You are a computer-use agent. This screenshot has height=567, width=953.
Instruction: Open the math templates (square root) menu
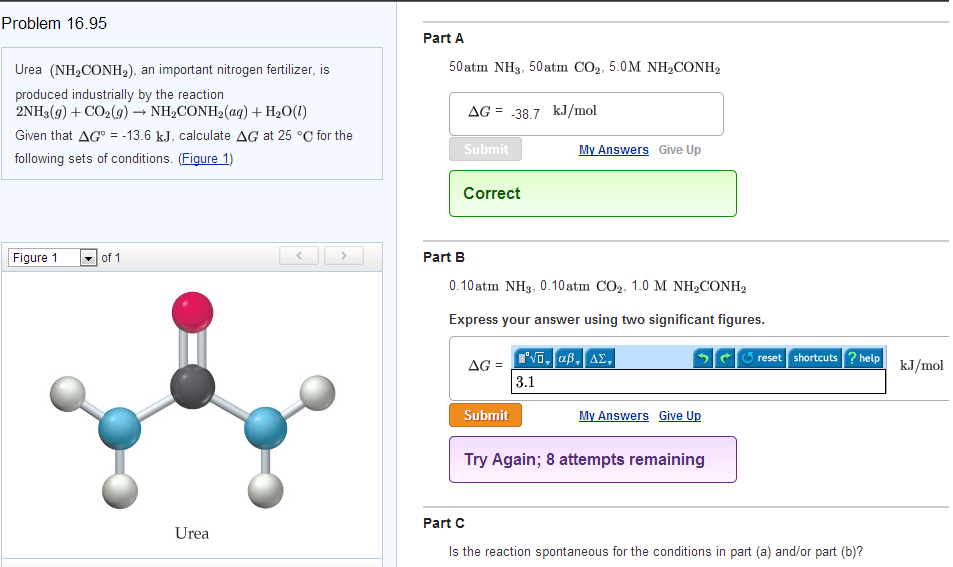(534, 358)
